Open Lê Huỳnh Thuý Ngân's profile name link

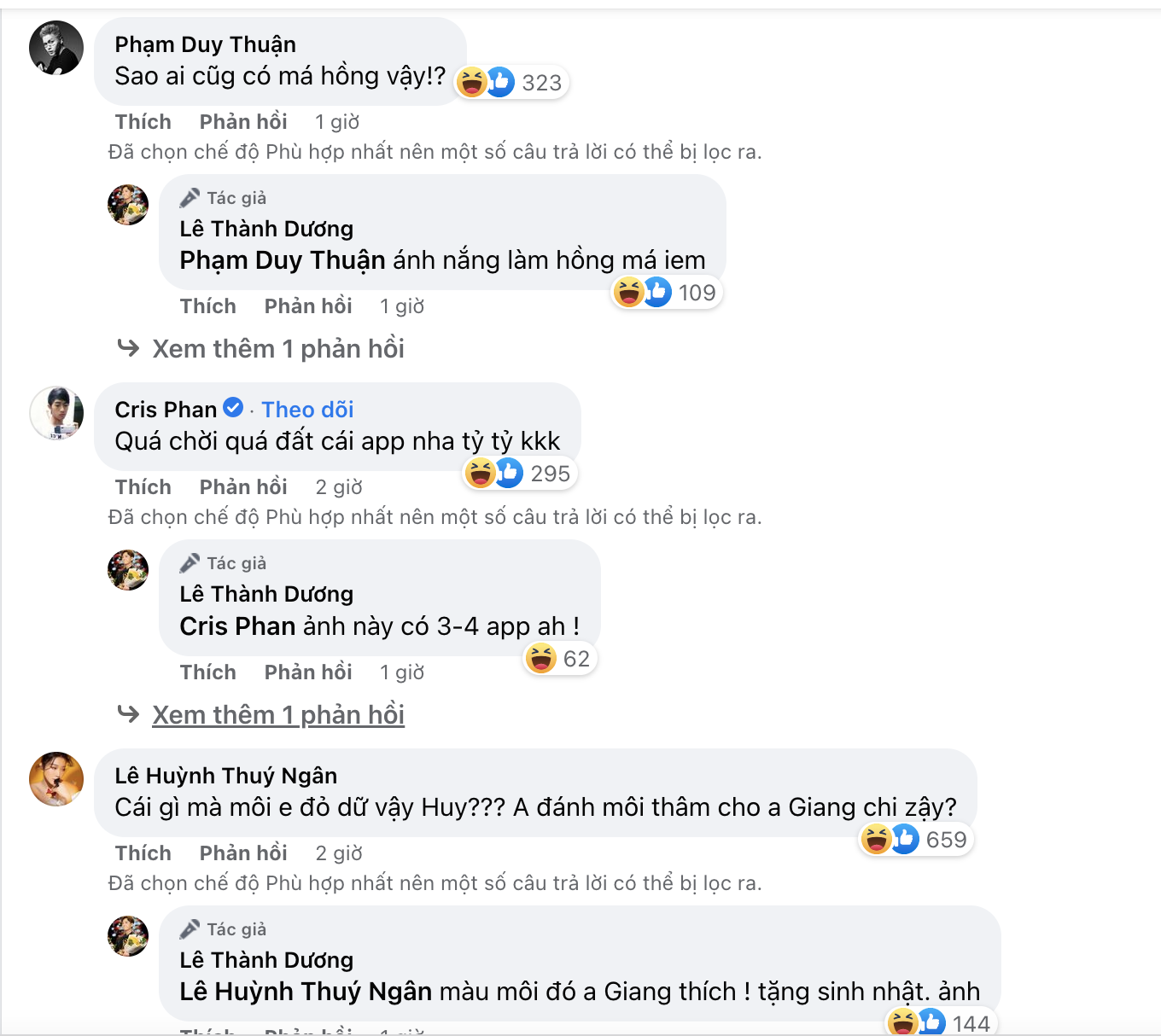point(225,776)
